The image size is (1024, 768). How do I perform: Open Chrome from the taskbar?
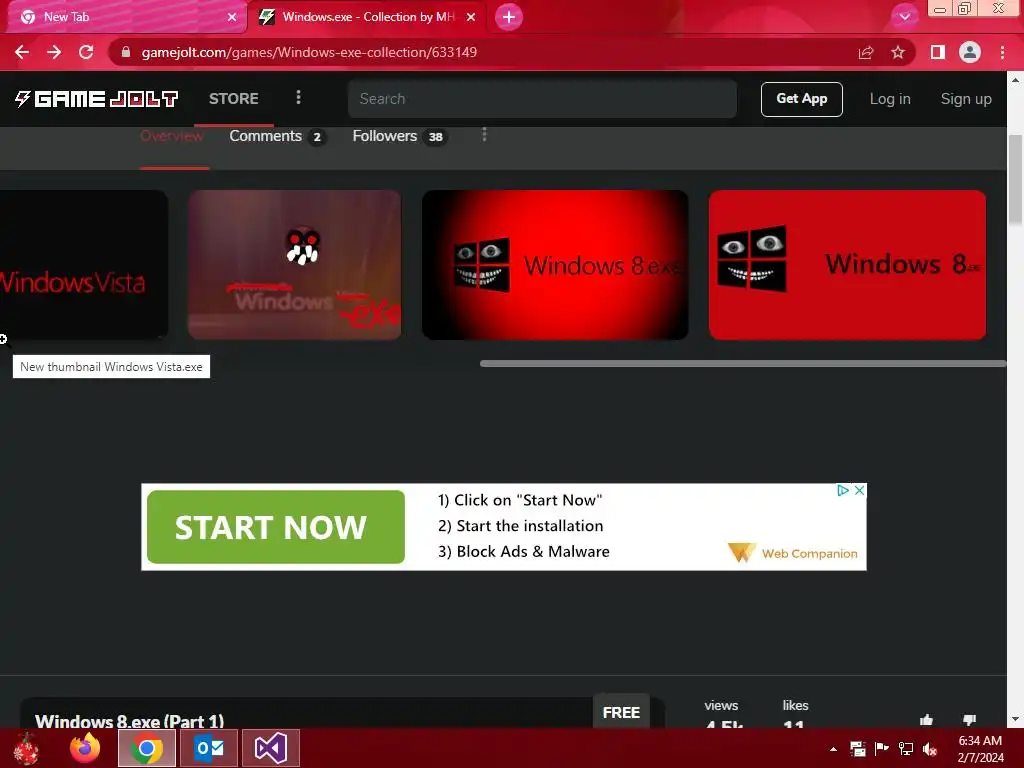click(147, 748)
